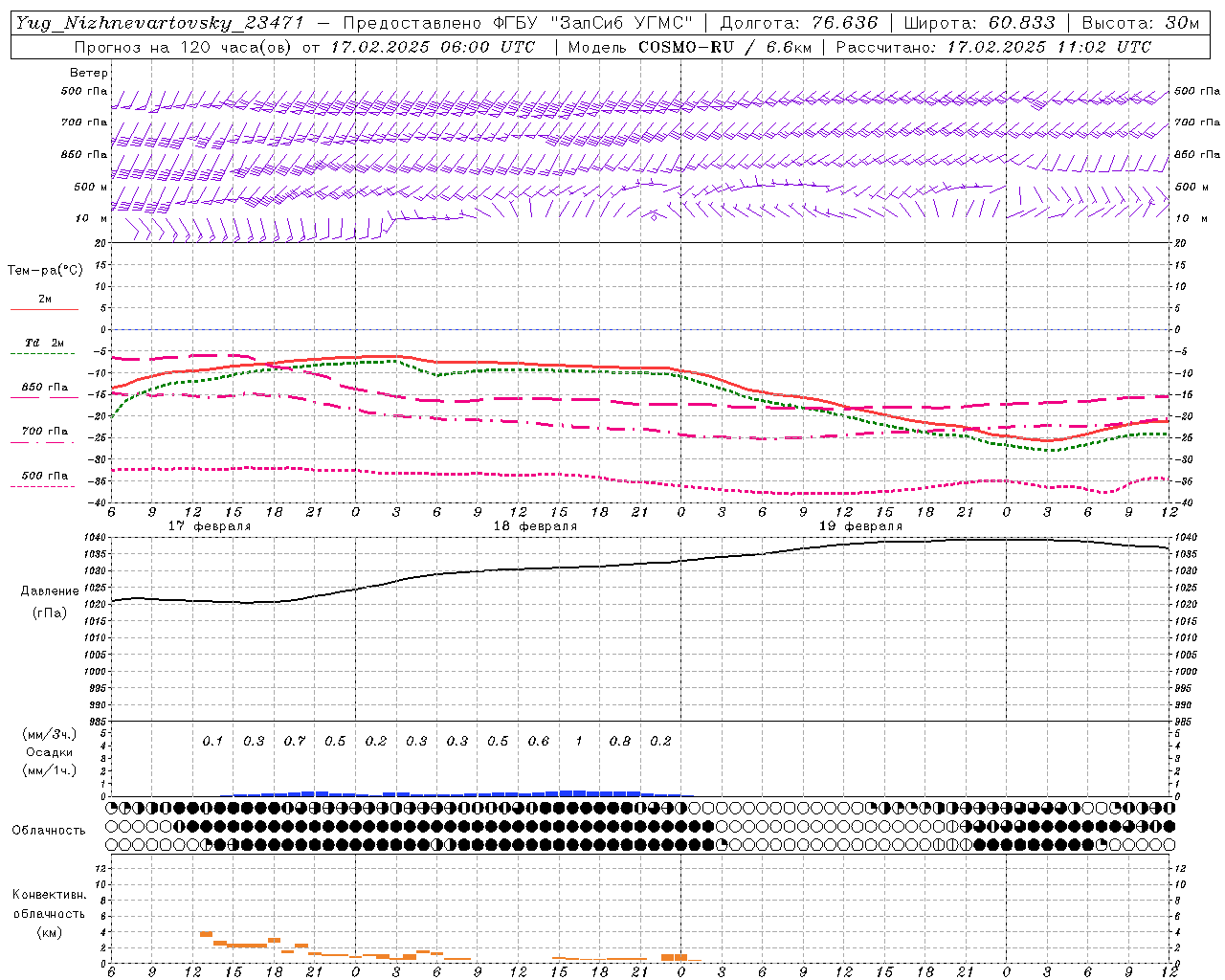Select the Td 2м dew point legend label
Viewport: 1225px width, 980px height.
click(x=45, y=343)
